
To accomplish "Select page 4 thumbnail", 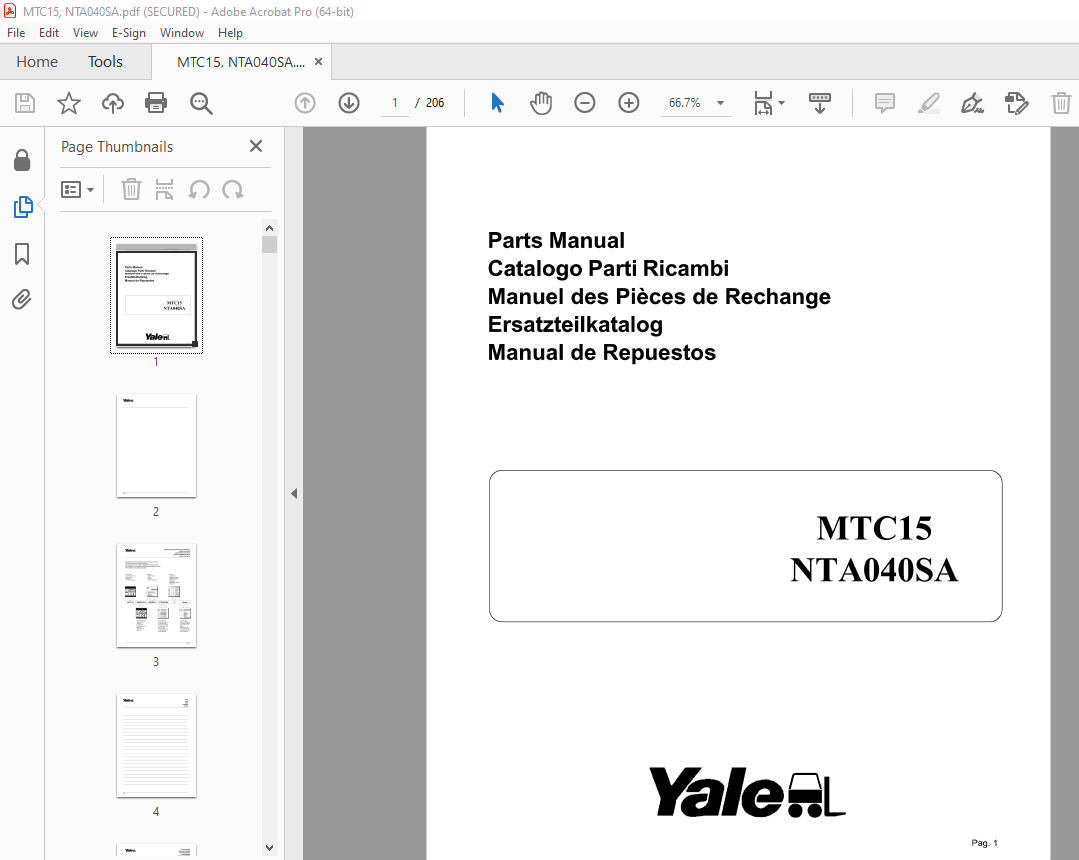I will tap(156, 746).
